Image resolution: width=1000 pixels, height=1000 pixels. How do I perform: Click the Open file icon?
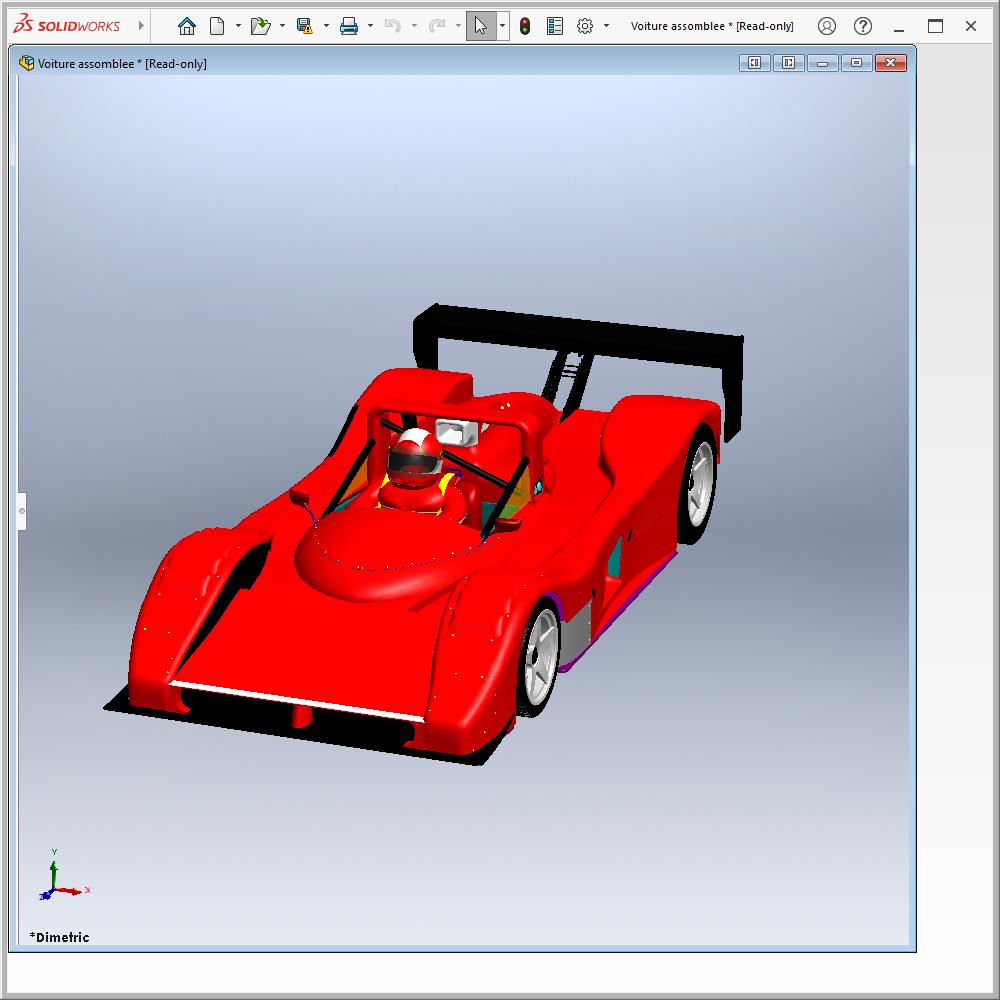pos(260,27)
